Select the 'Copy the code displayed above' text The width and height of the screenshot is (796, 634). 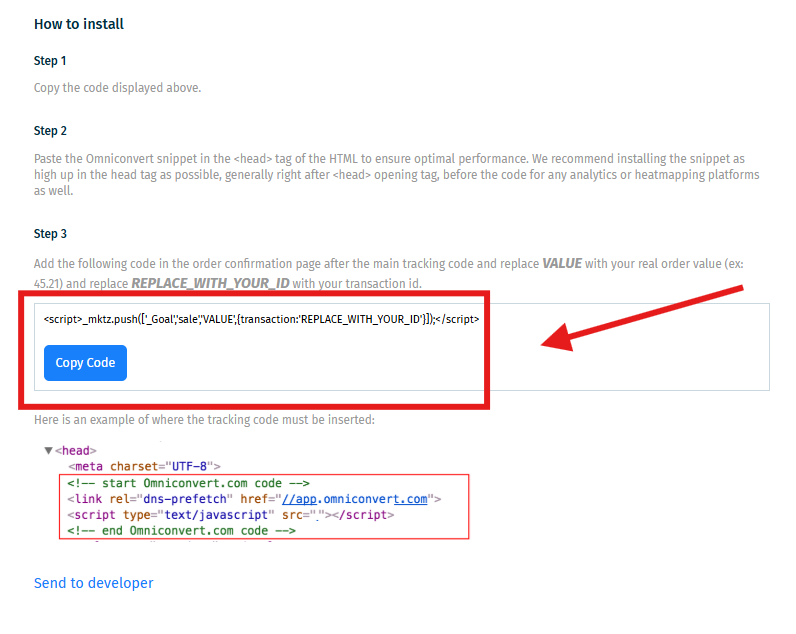[117, 88]
